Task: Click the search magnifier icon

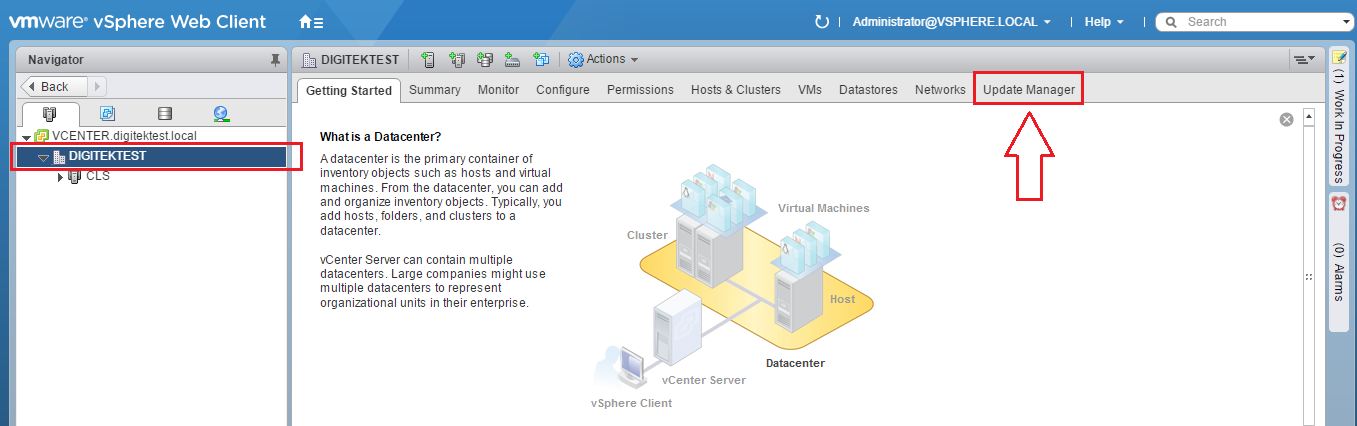Action: [1171, 21]
